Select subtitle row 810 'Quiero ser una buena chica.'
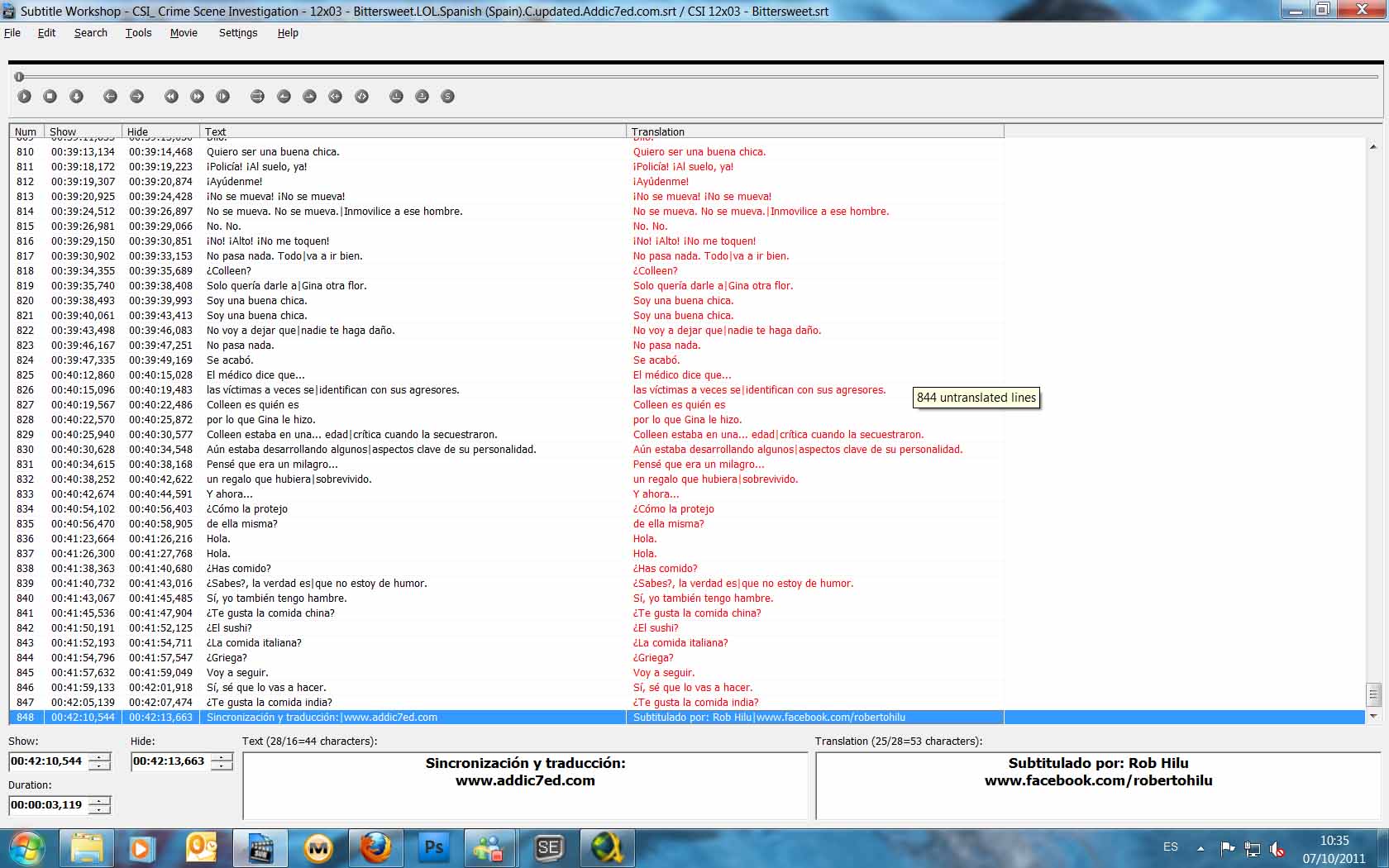Image resolution: width=1389 pixels, height=868 pixels. pos(506,152)
